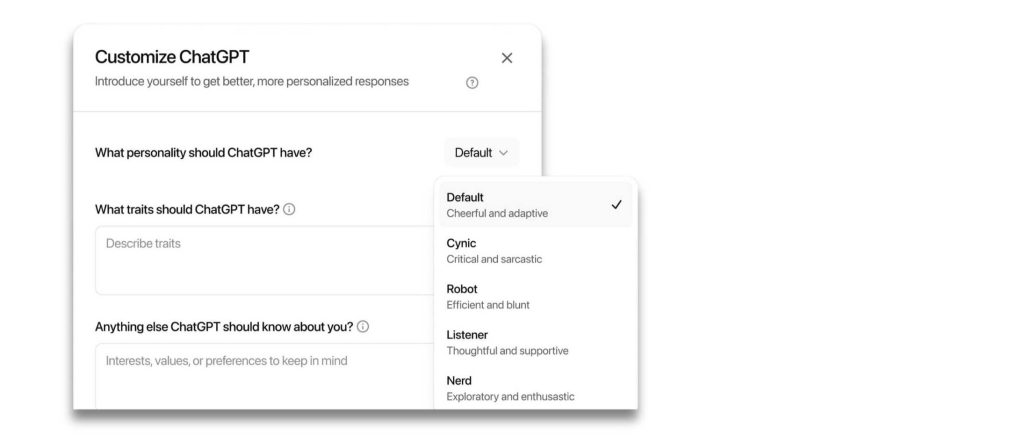This screenshot has width=1024, height=442.
Task: Click the 'Customize ChatGPT' dialog title
Action: tap(172, 57)
